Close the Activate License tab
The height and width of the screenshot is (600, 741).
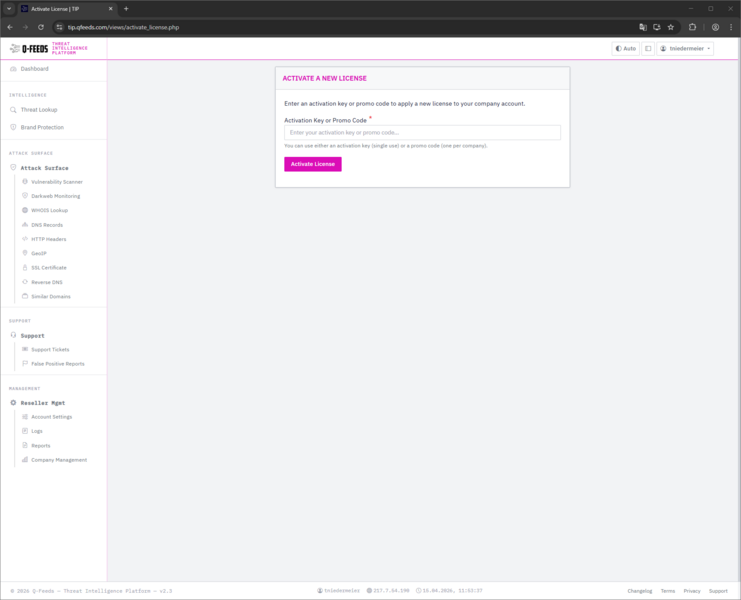(111, 9)
